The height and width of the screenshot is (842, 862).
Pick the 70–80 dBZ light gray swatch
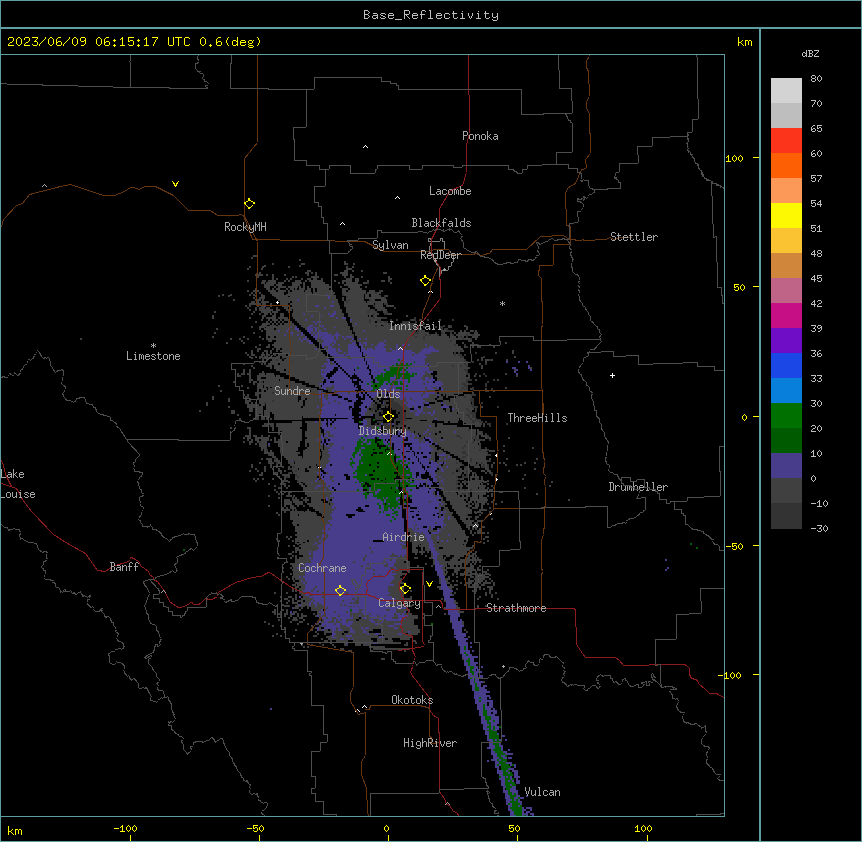coord(786,91)
